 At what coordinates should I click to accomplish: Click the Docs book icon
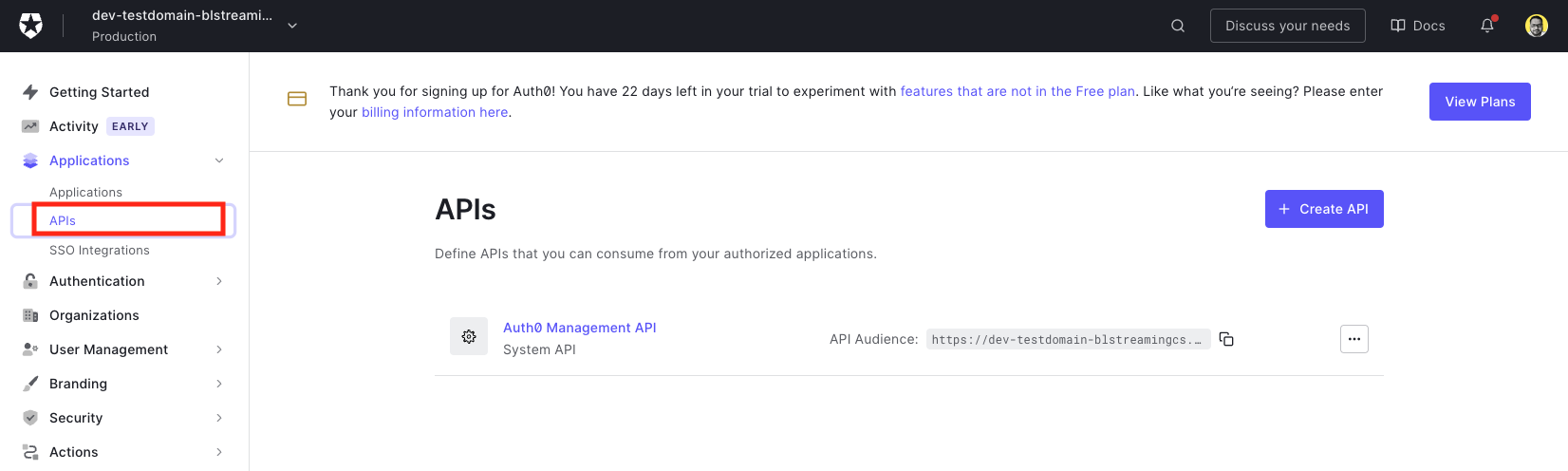point(1398,26)
